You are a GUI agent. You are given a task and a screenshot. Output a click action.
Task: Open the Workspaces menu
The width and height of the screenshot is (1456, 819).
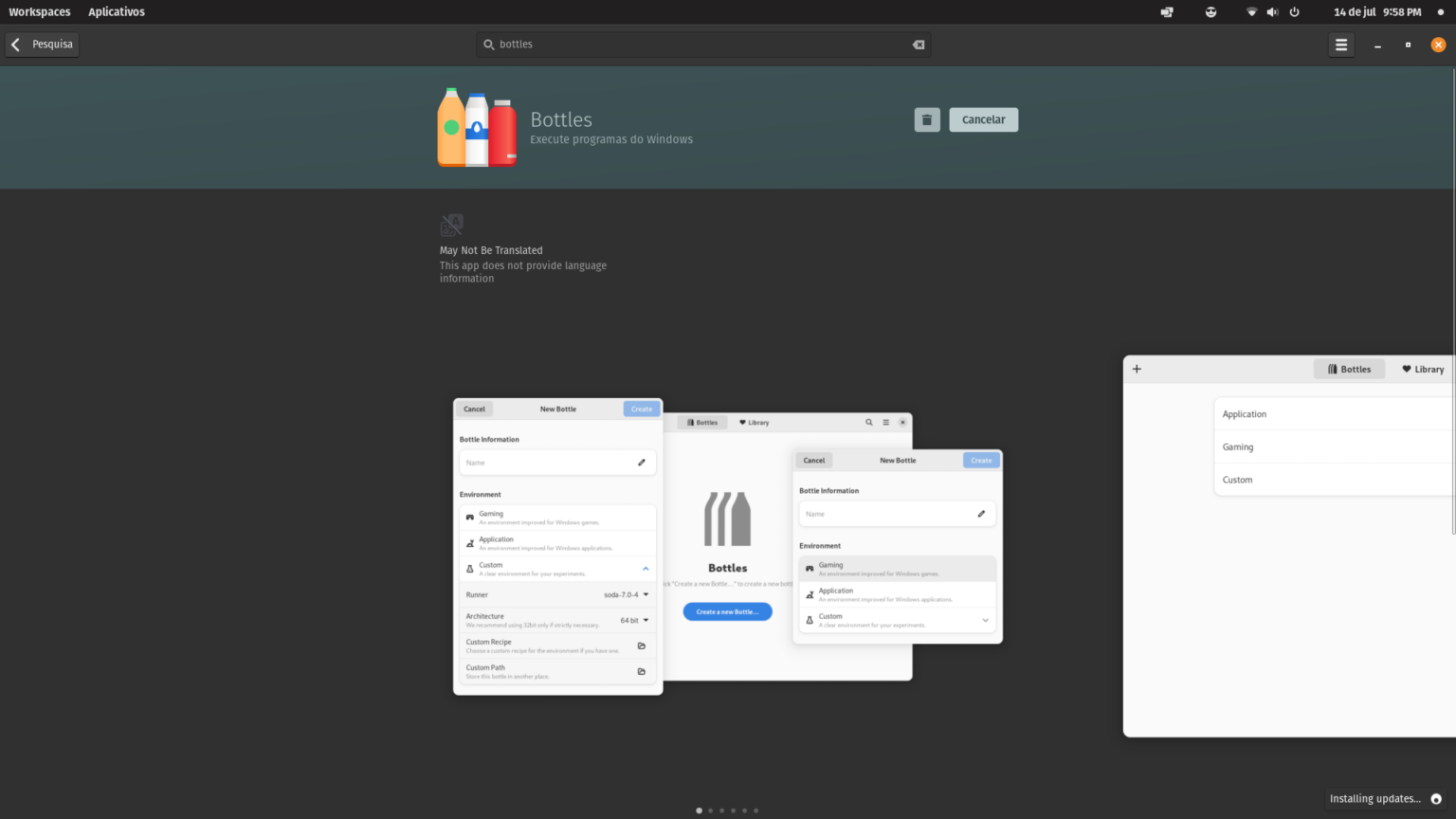click(40, 12)
